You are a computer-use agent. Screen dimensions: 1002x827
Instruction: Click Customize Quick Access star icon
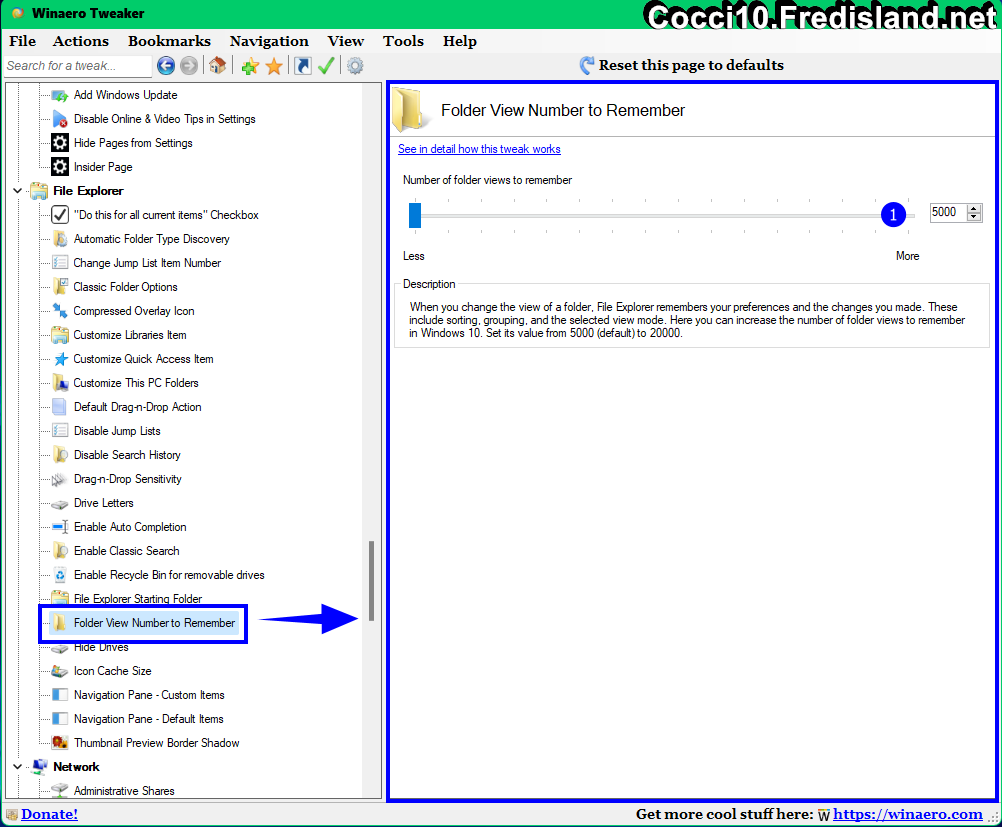coord(60,359)
